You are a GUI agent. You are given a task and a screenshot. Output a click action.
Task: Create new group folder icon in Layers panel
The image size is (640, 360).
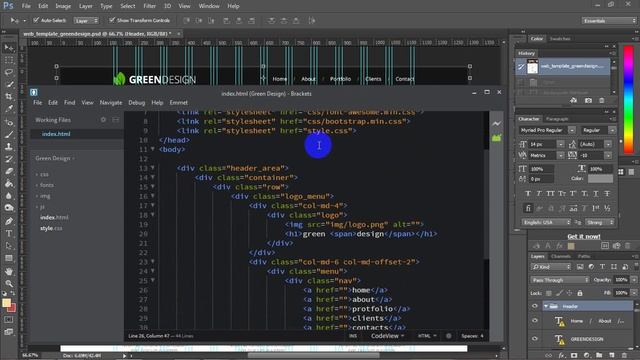[599, 356]
